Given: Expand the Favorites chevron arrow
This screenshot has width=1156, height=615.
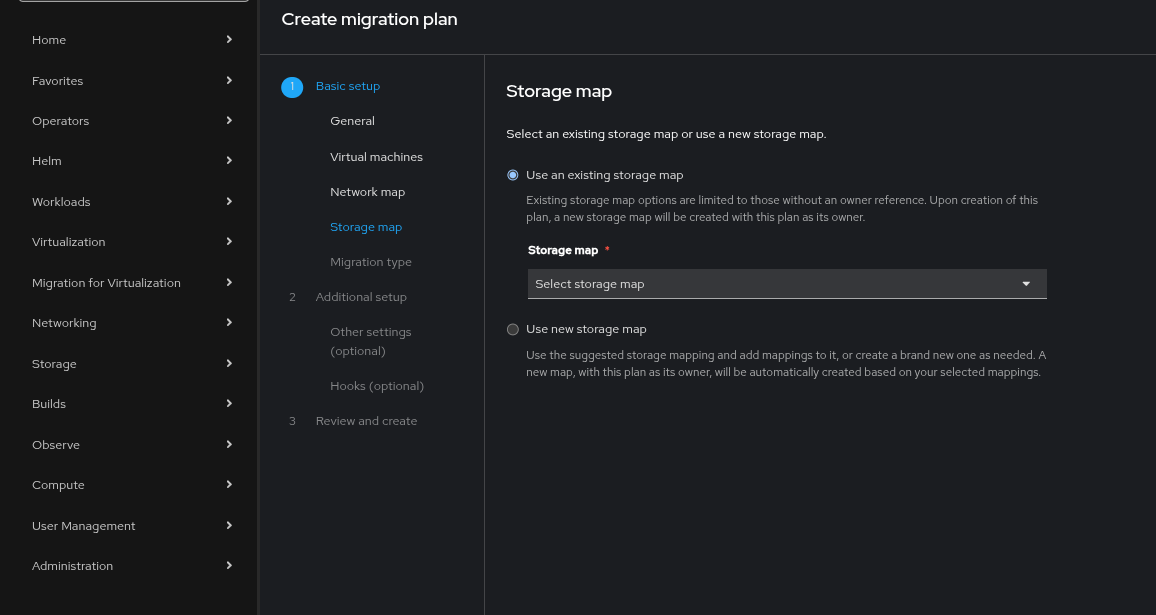Looking at the screenshot, I should 229,80.
